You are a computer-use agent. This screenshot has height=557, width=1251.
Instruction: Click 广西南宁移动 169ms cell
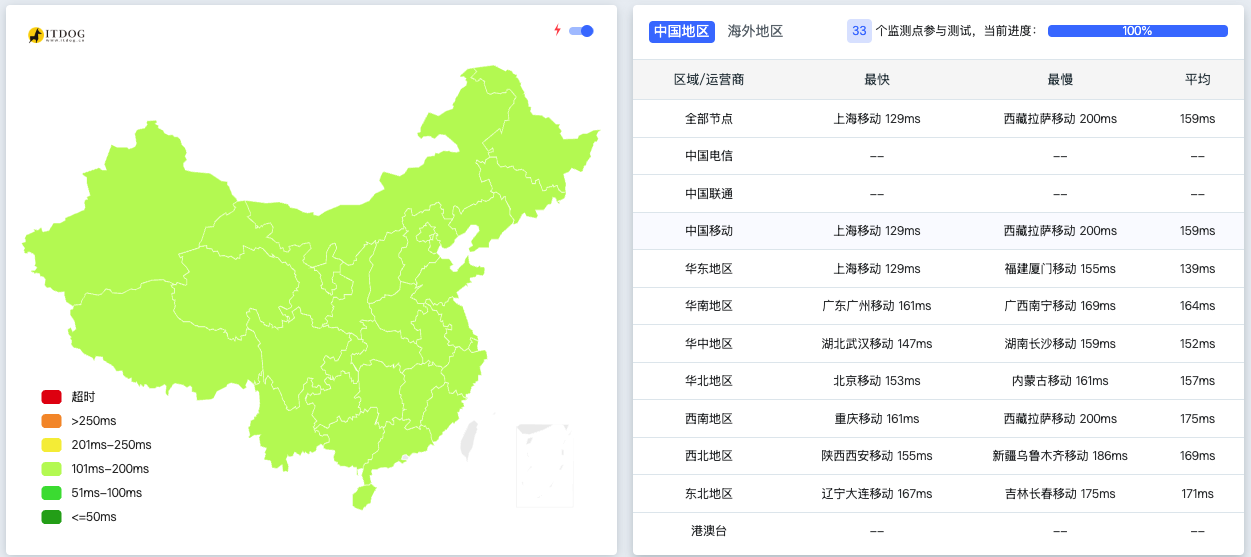pos(1060,306)
